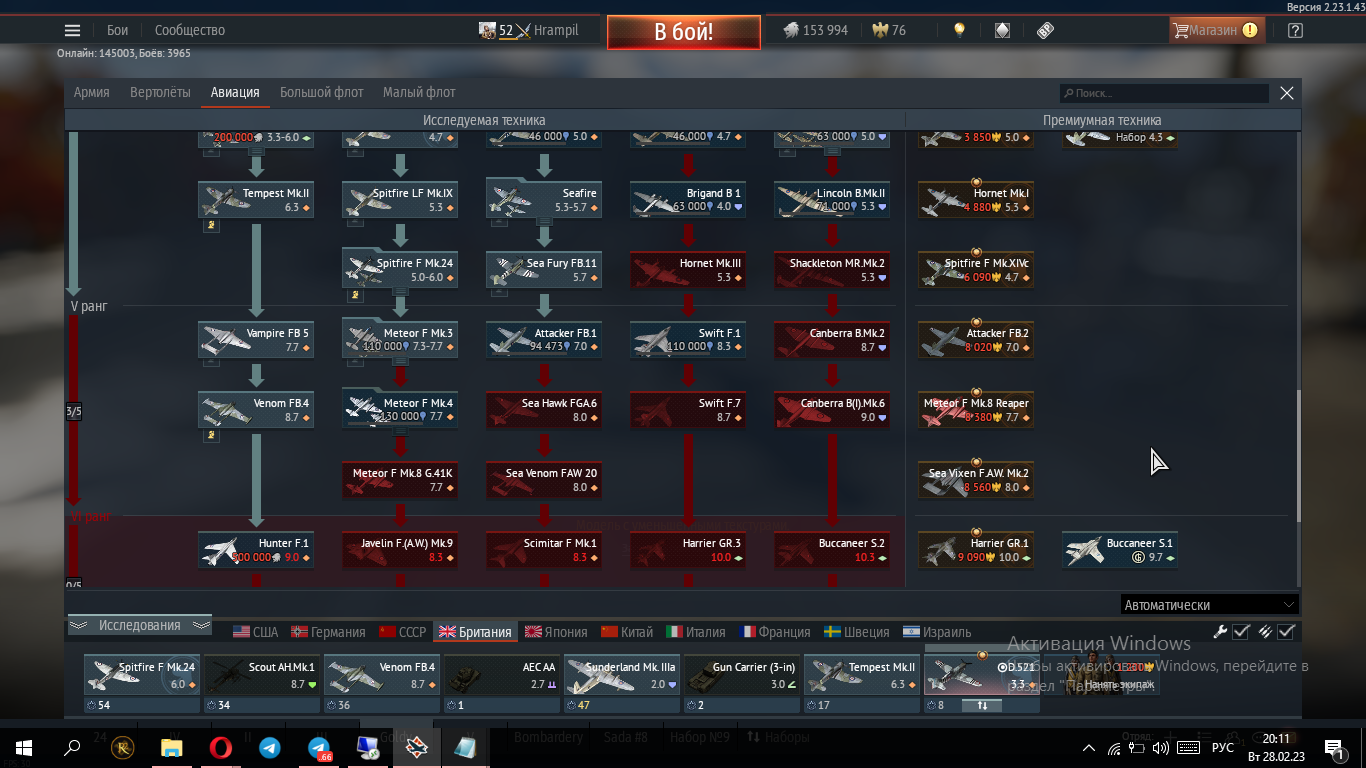Select premium Buccaneer S.1 card
The image size is (1366, 768).
pos(1120,550)
